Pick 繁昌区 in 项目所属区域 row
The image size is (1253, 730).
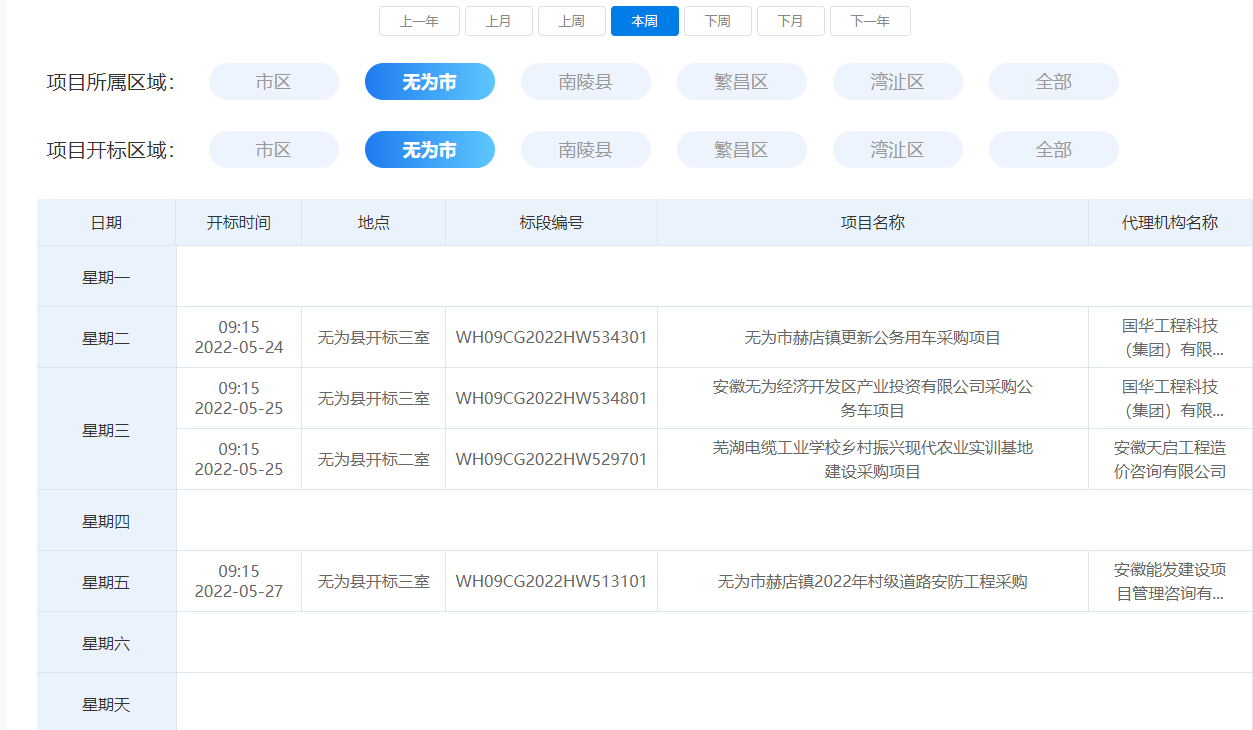[x=741, y=82]
